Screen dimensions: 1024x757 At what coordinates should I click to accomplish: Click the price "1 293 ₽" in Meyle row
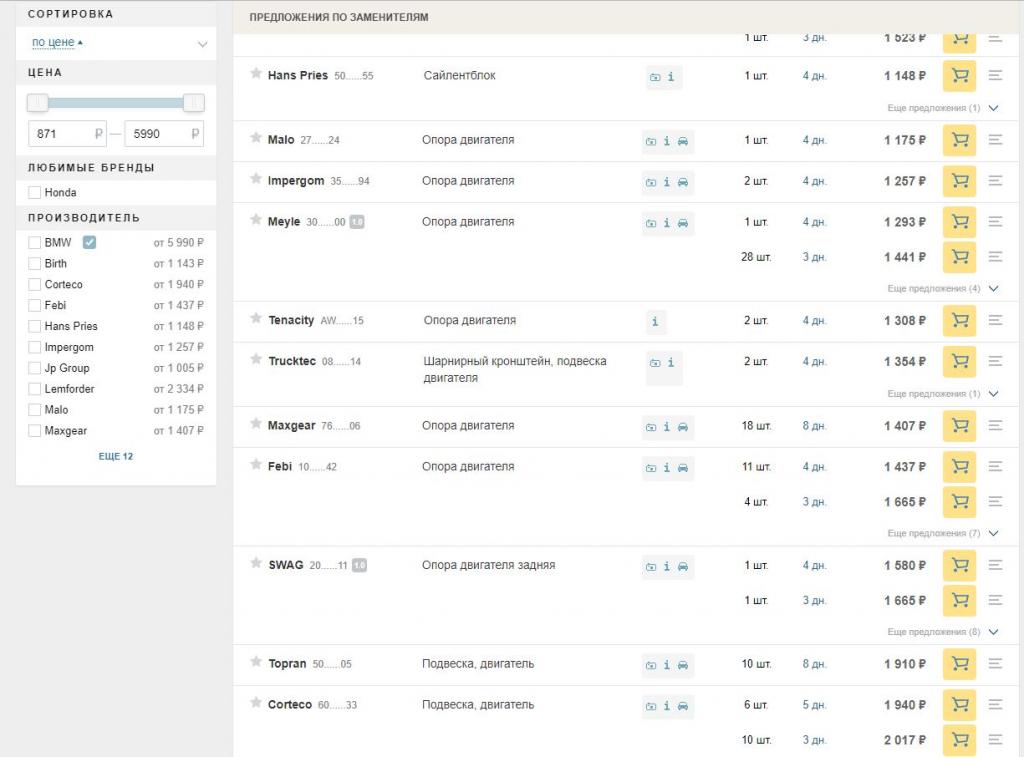pos(905,222)
